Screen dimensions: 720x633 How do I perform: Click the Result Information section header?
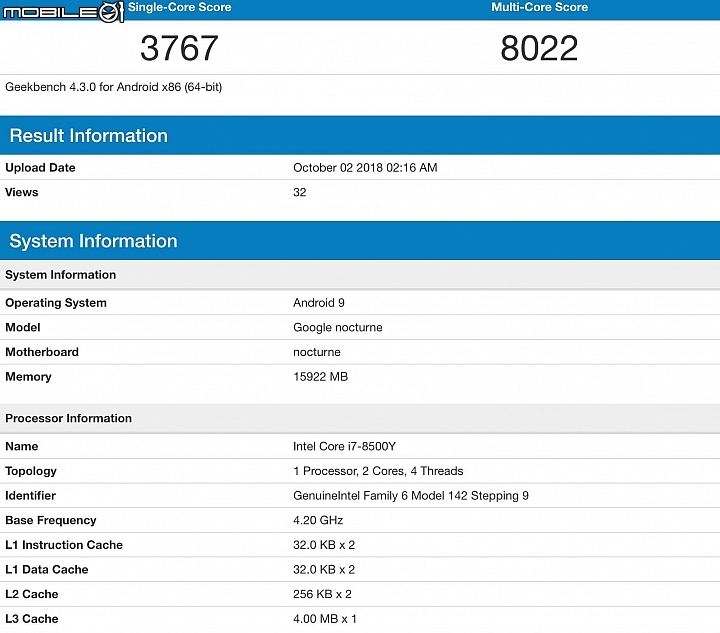tap(360, 135)
